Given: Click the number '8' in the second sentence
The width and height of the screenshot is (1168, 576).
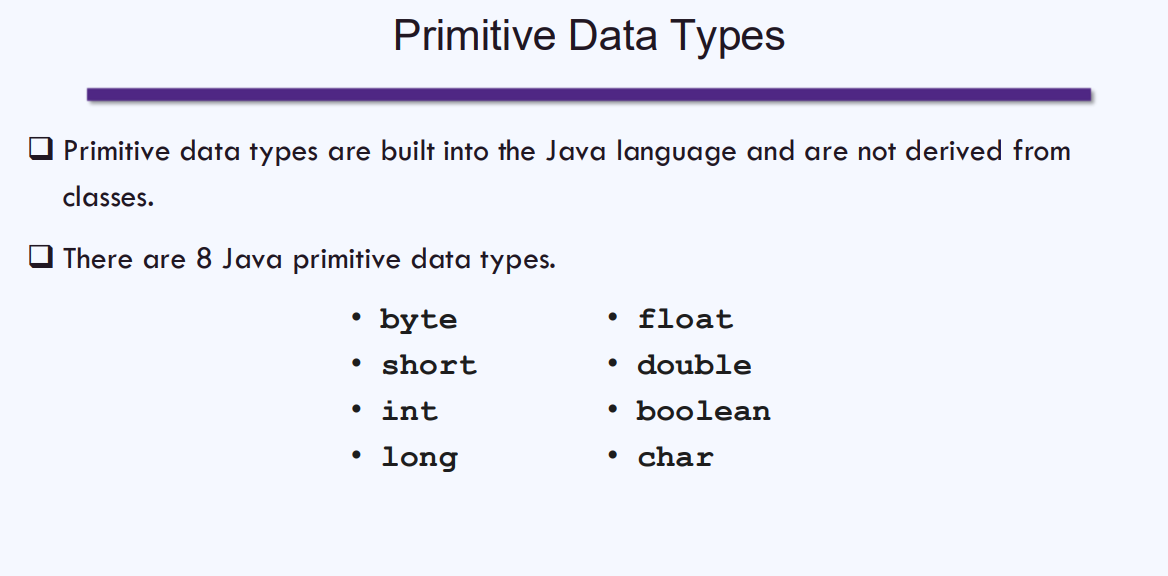Looking at the screenshot, I should (204, 259).
